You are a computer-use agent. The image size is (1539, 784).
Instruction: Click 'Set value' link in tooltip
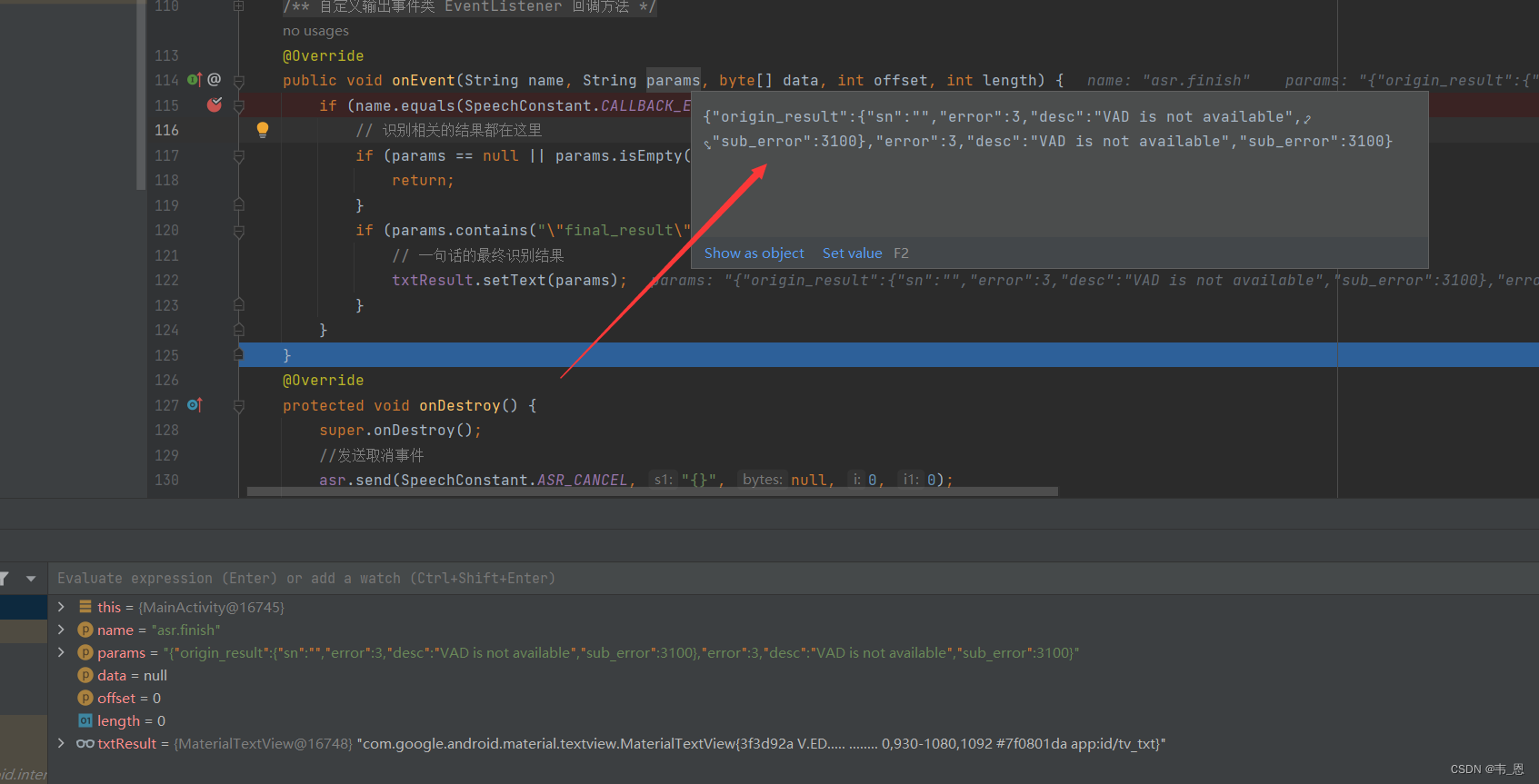[x=852, y=253]
